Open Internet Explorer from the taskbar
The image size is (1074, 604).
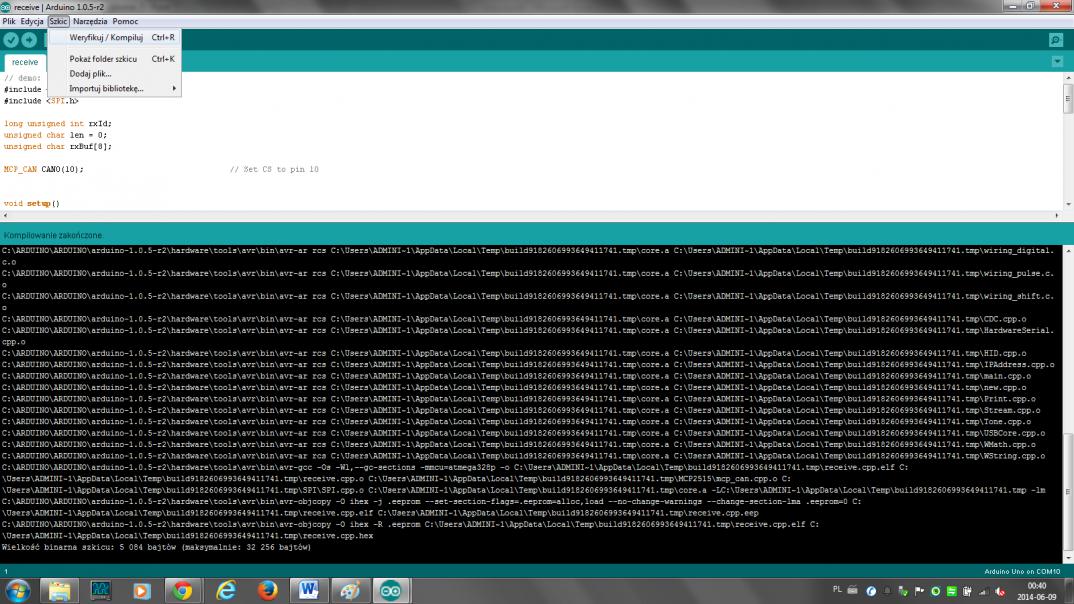click(x=225, y=590)
